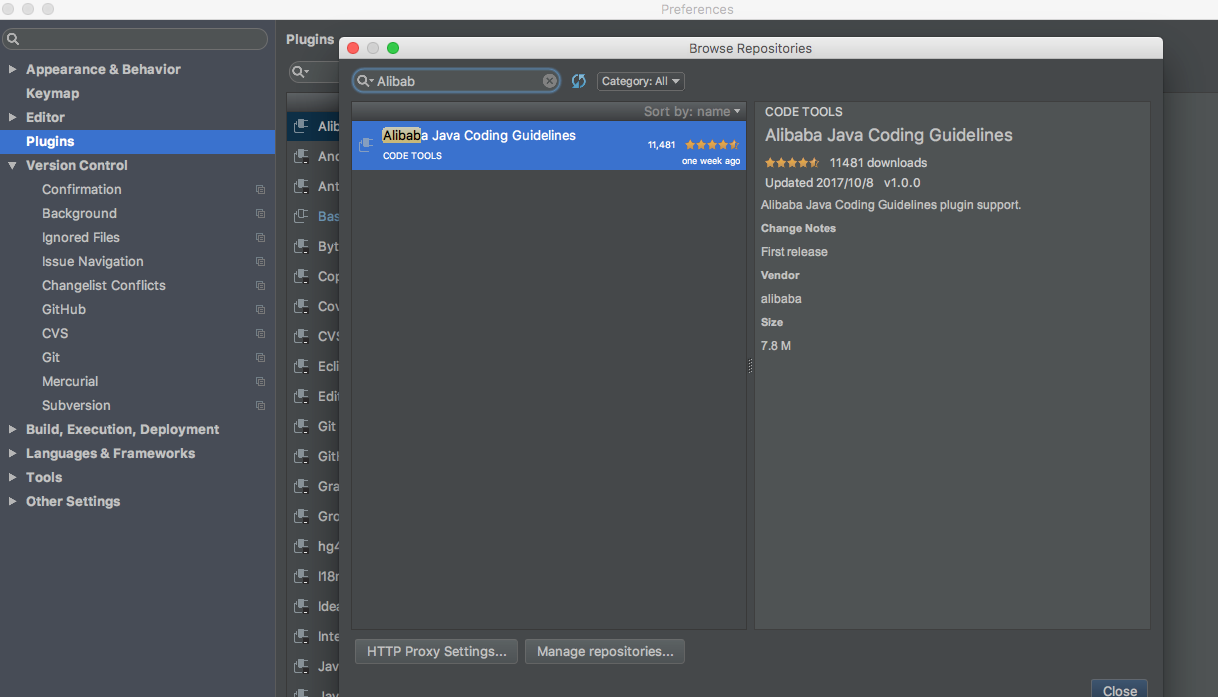Click the project-level icon beside Issue Navigation
Image resolution: width=1218 pixels, height=697 pixels.
click(x=260, y=261)
